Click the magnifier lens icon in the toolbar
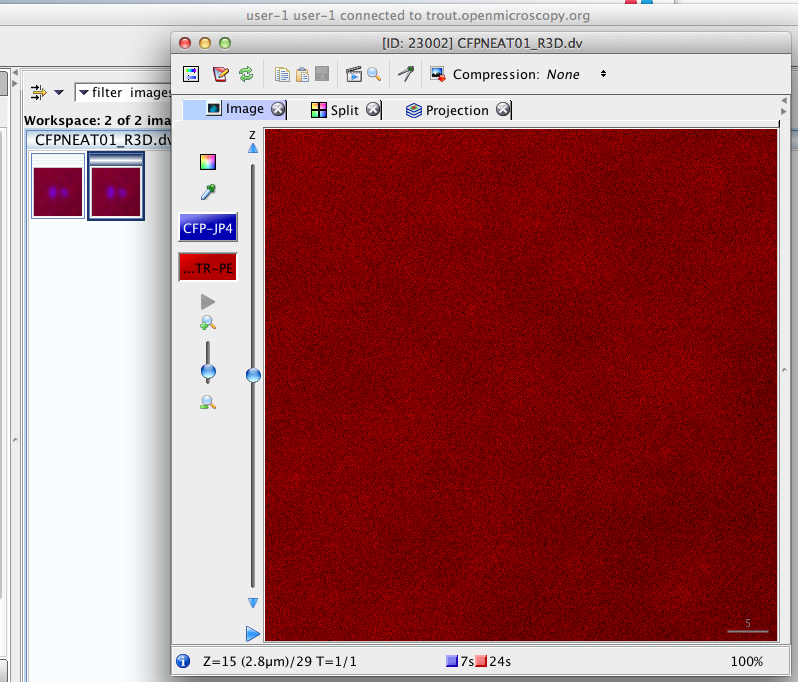The width and height of the screenshot is (798, 682). pyautogui.click(x=374, y=74)
